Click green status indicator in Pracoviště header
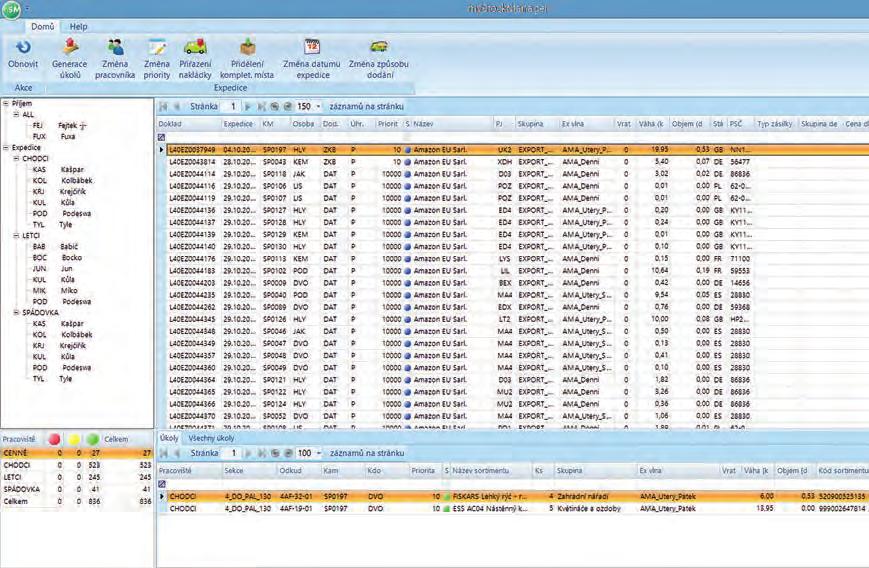Image resolution: width=869 pixels, height=568 pixels. [x=93, y=439]
